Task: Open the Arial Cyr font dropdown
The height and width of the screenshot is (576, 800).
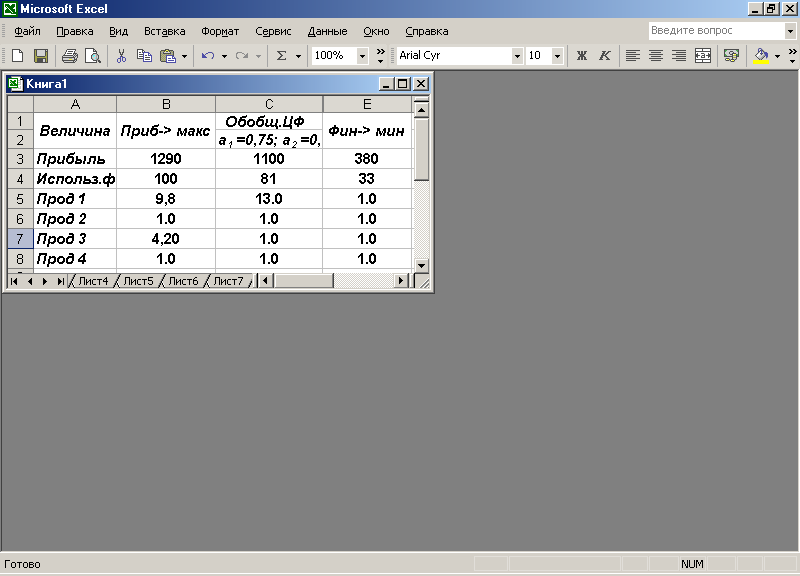Action: (x=517, y=56)
